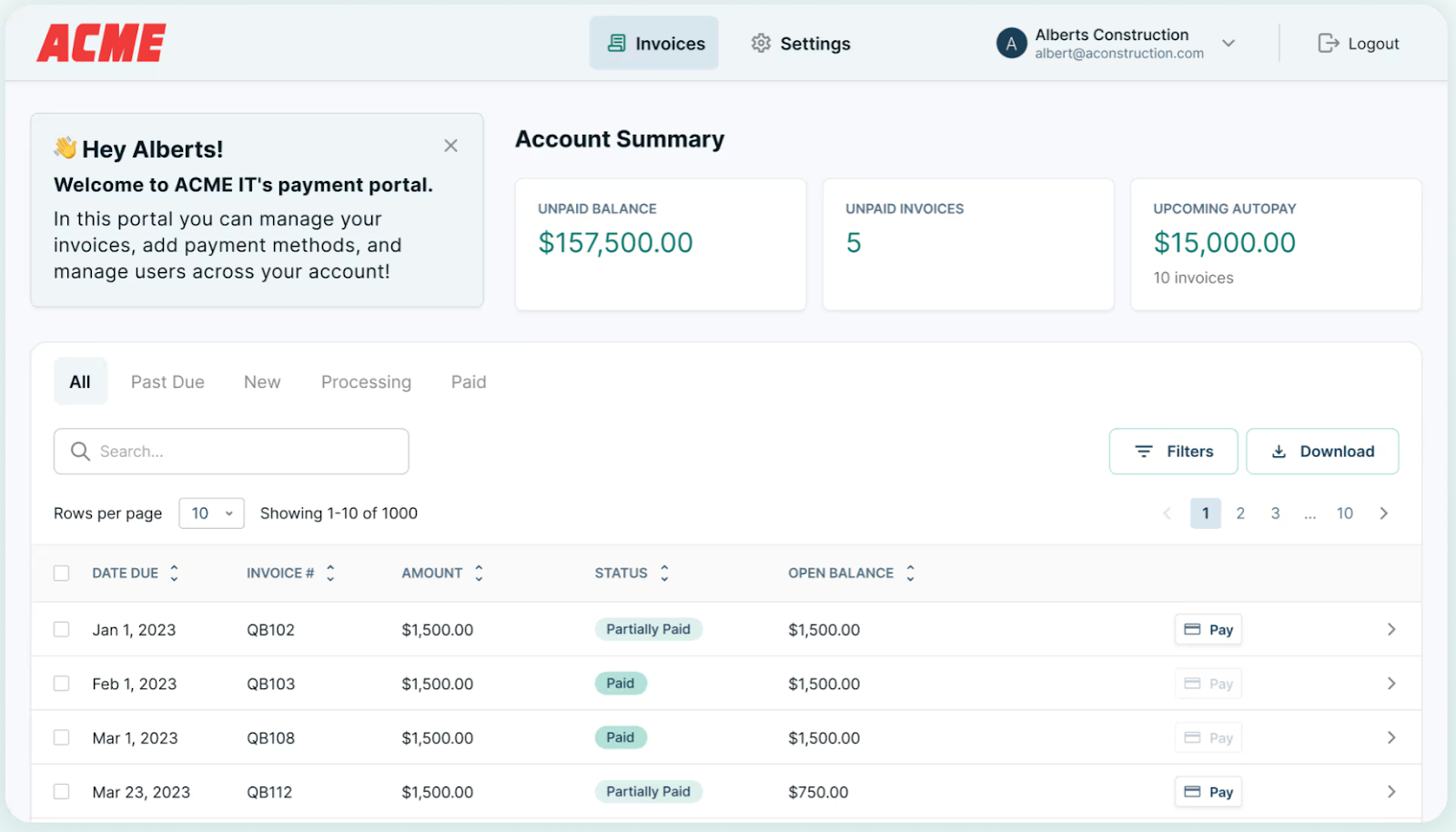Sort by the Invoice # column arrows
1456x832 pixels.
pos(330,573)
